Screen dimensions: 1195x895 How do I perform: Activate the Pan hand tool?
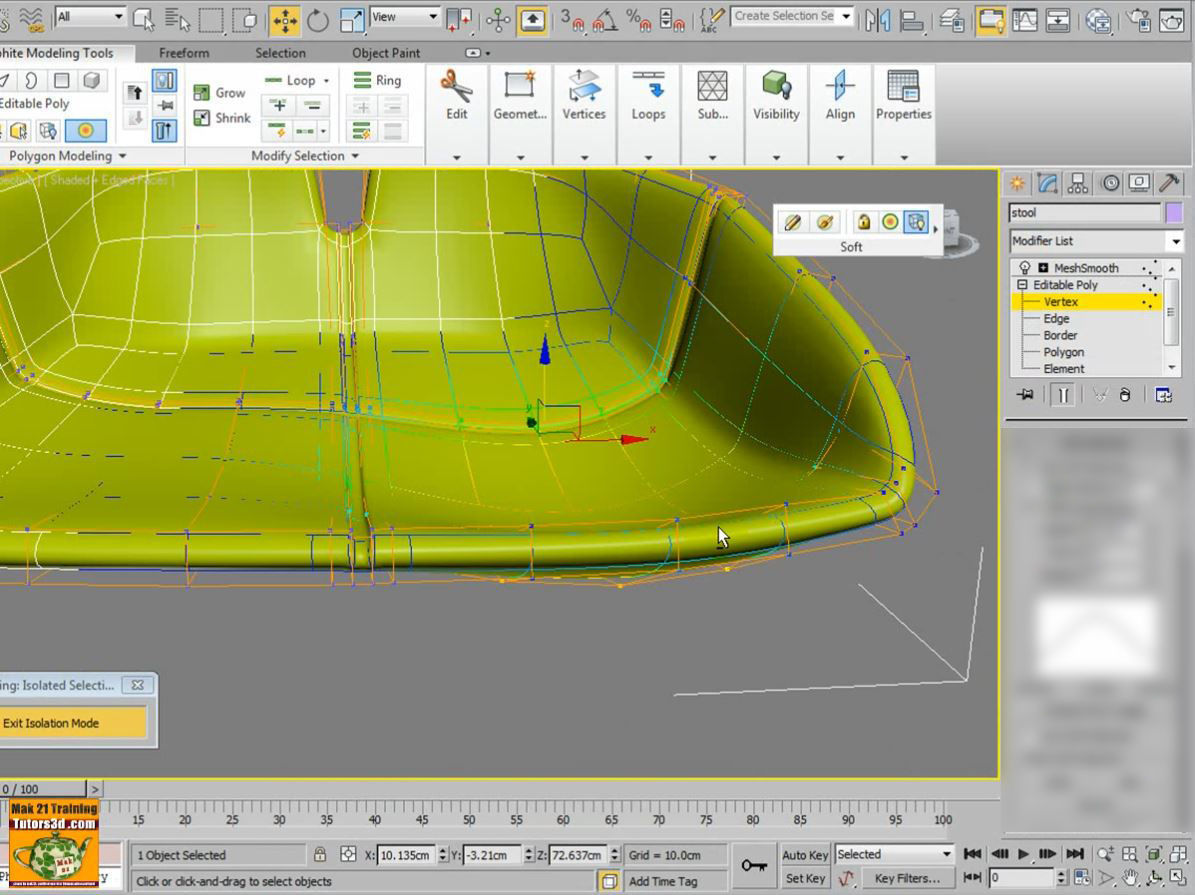click(x=1130, y=878)
